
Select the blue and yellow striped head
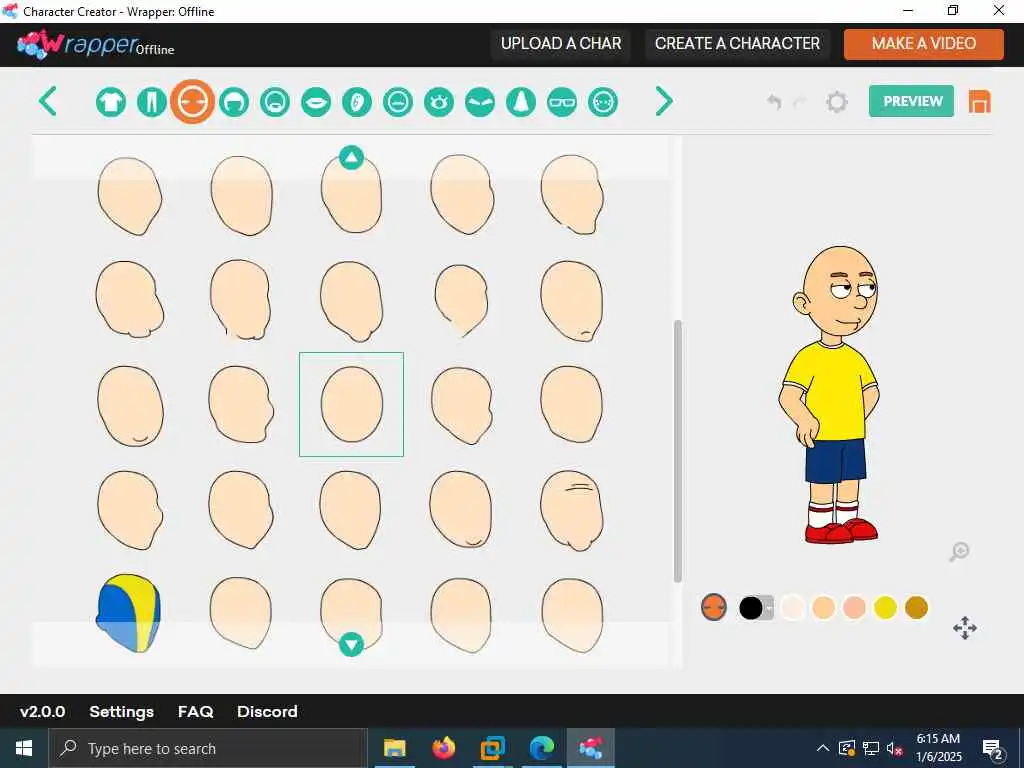(x=129, y=613)
